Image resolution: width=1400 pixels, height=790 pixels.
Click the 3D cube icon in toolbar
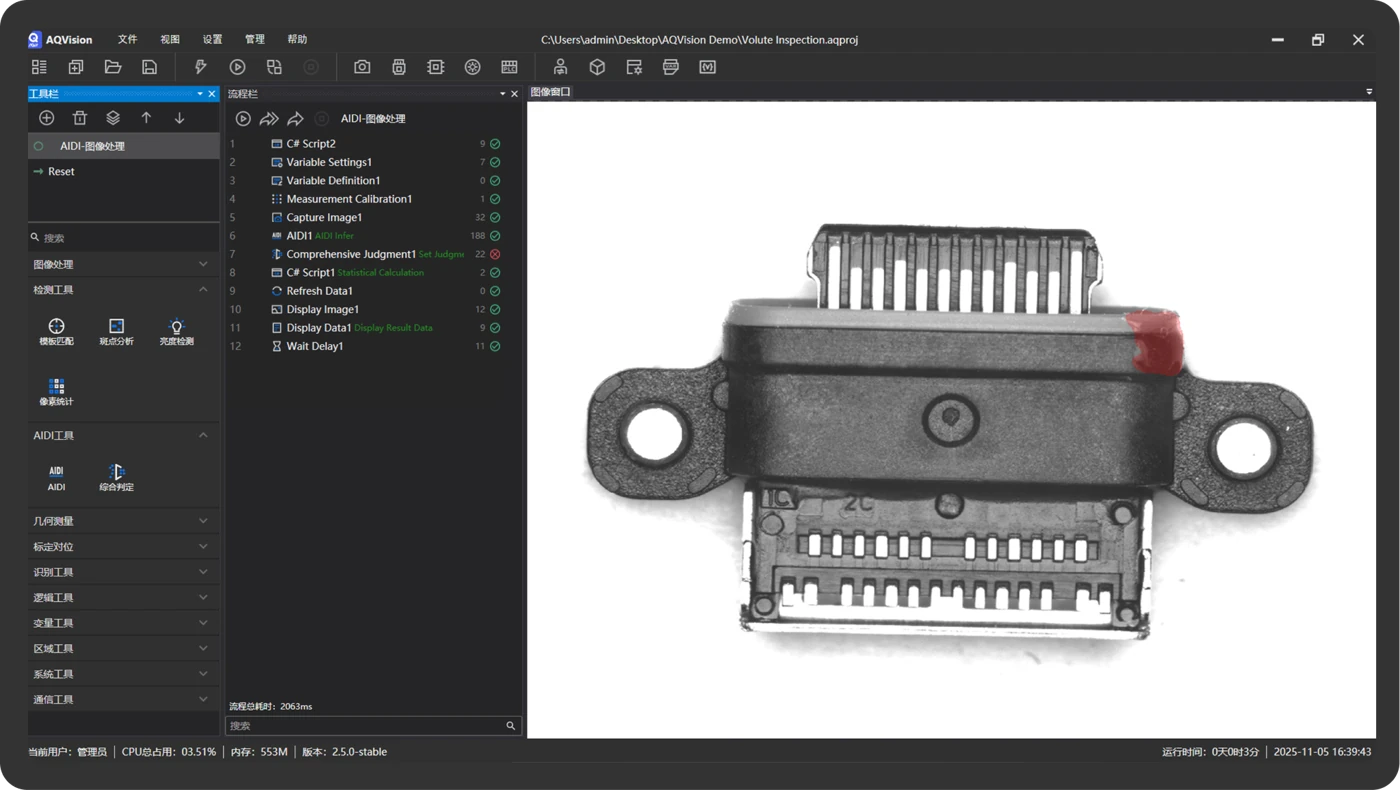(597, 67)
